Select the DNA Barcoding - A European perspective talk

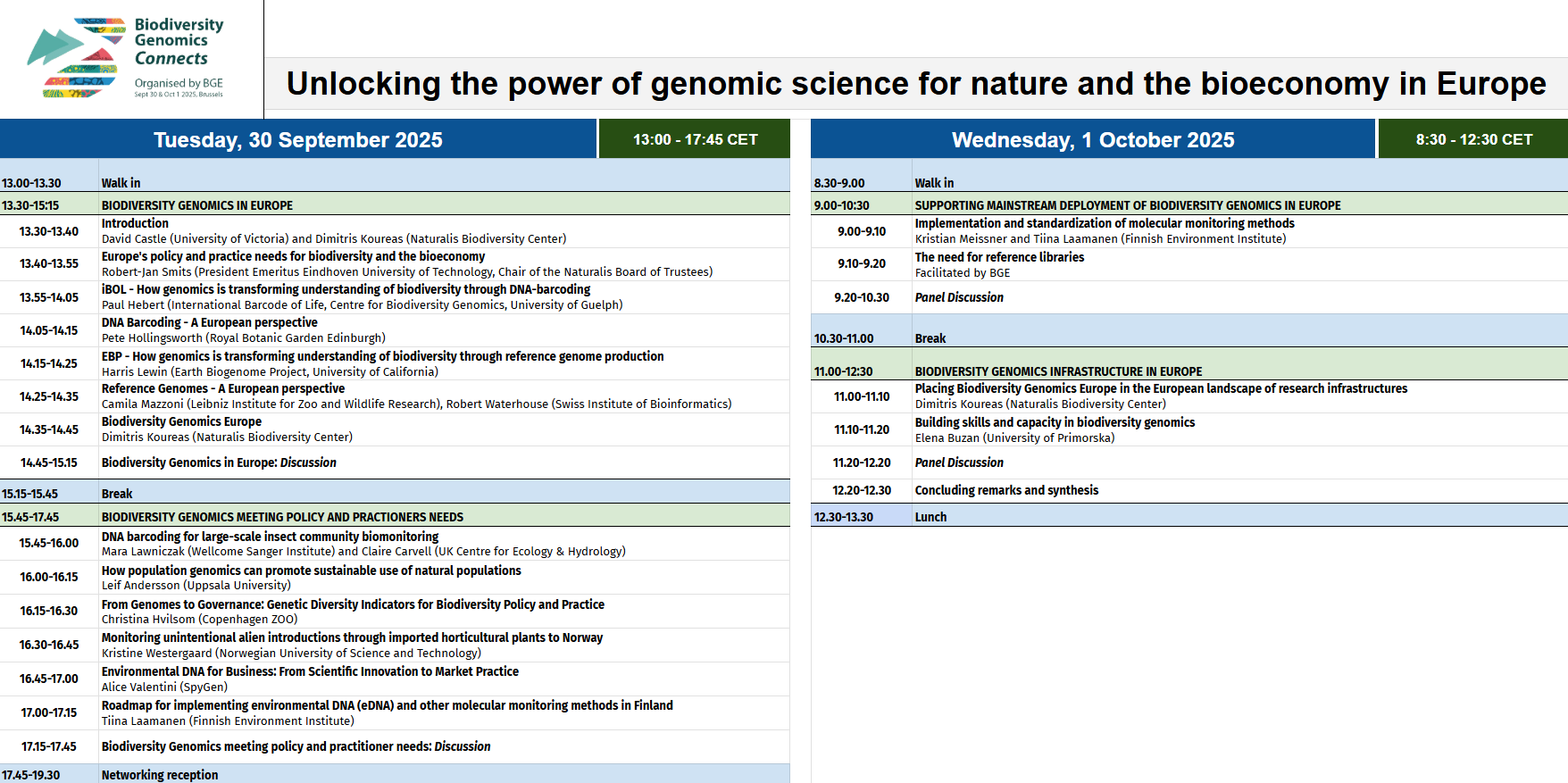pyautogui.click(x=395, y=330)
